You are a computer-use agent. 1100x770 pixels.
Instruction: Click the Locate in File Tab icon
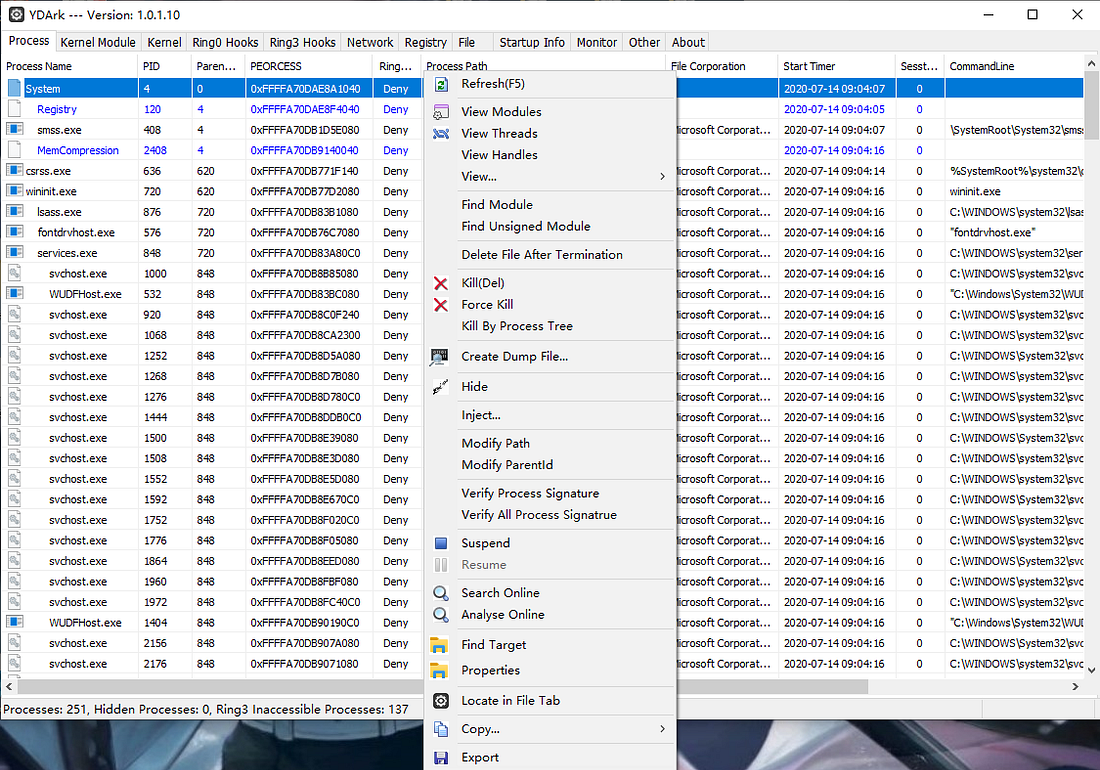point(441,701)
